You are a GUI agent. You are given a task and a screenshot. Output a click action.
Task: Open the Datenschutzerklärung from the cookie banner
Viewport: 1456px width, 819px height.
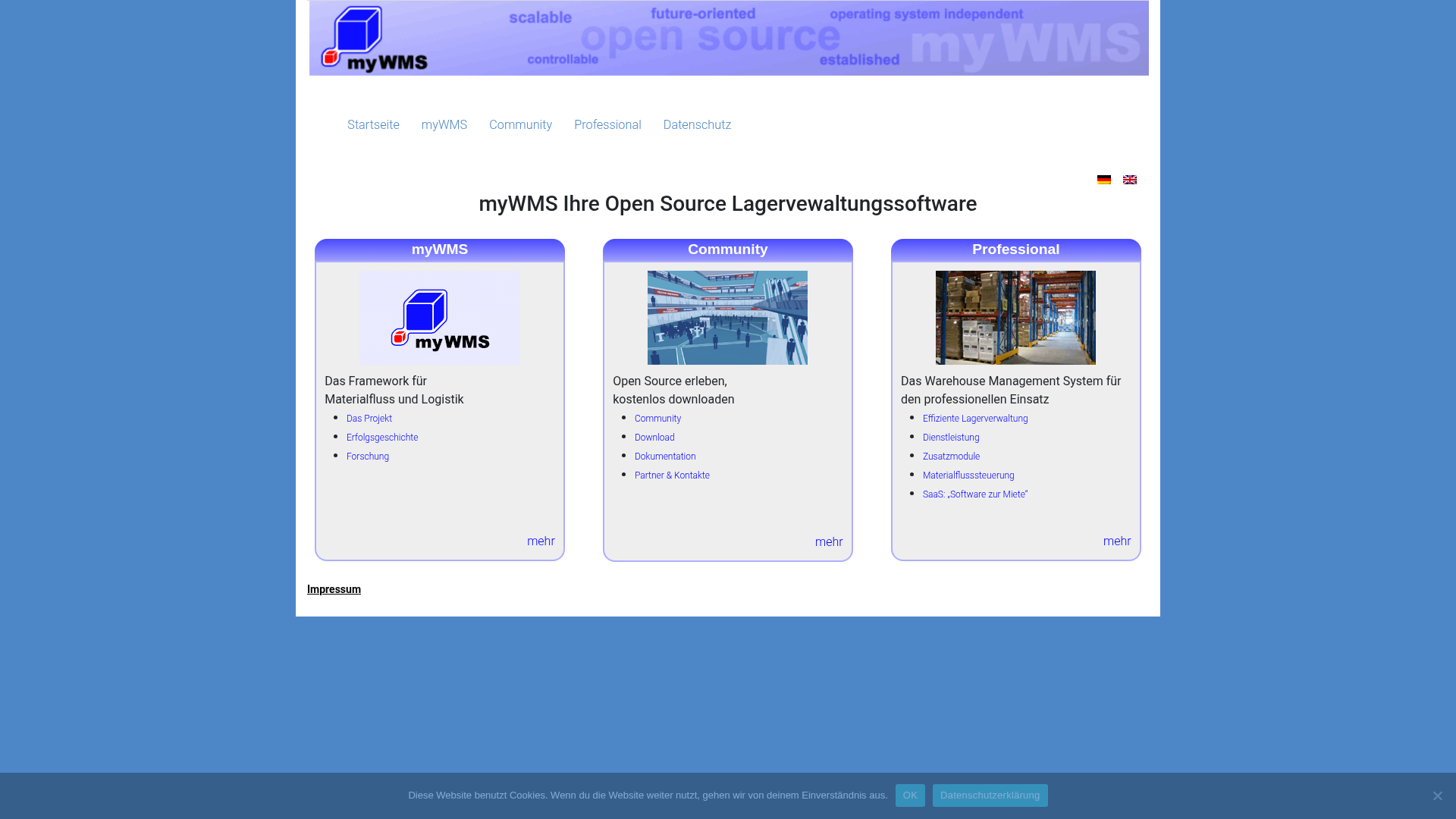pyautogui.click(x=990, y=795)
